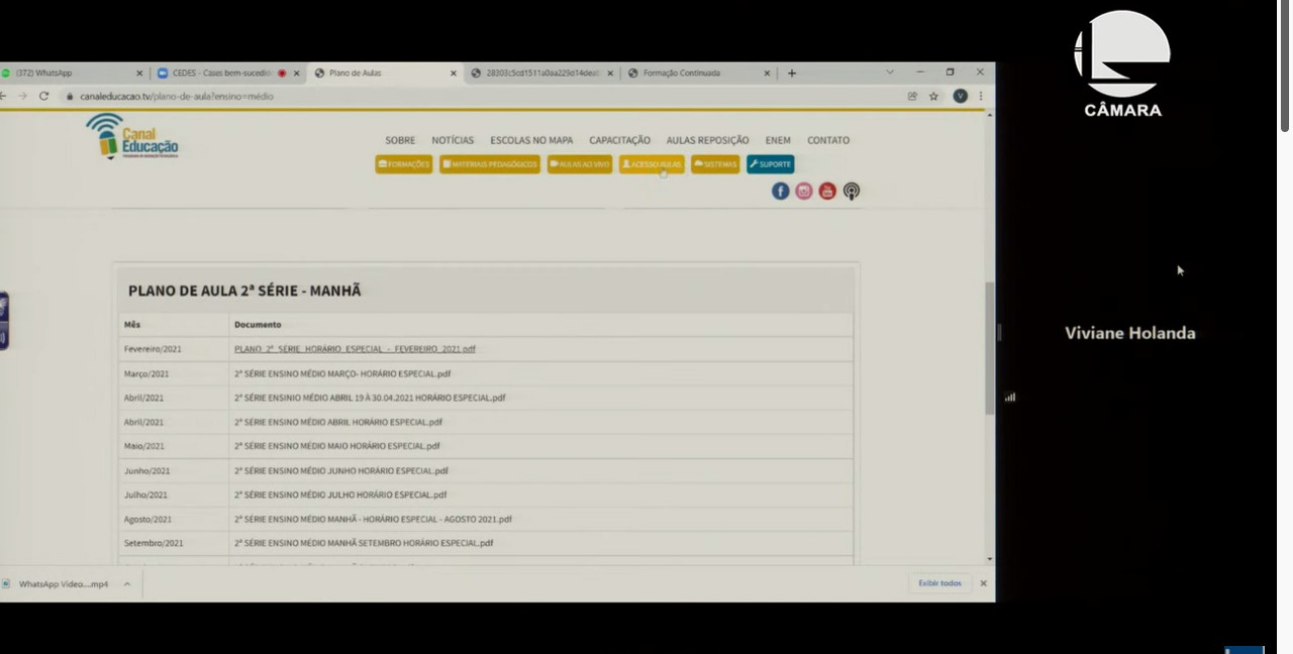Click the share page icon in address bar
Viewport: 1293px width, 654px height.
912,96
